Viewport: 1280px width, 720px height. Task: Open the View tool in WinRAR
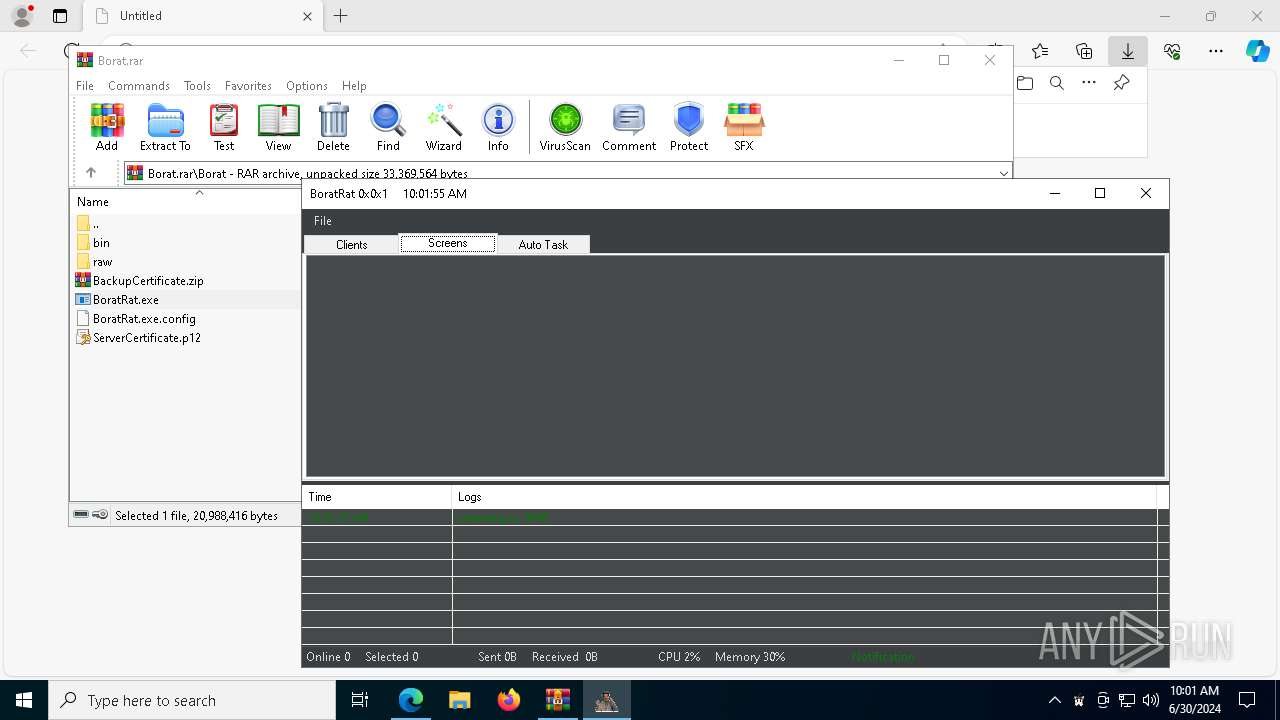coord(278,127)
